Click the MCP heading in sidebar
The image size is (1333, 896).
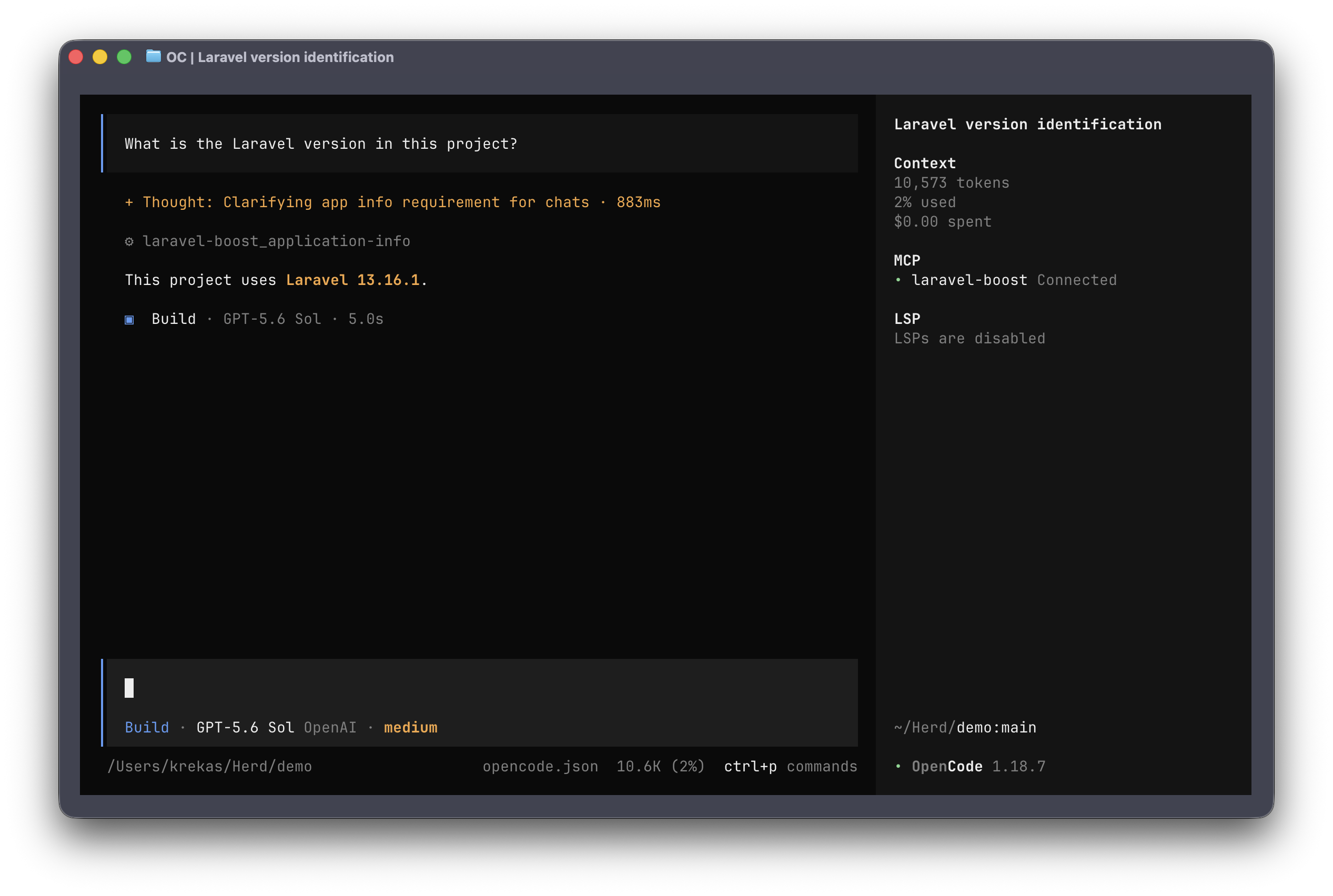pyautogui.click(x=906, y=261)
